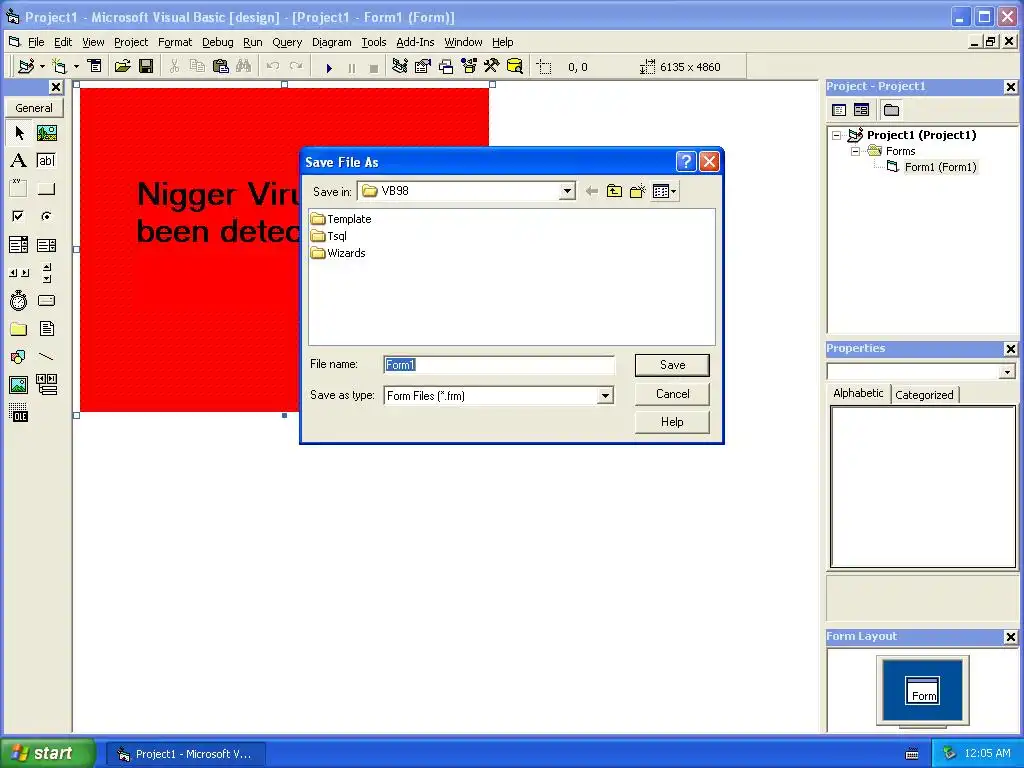Select Form1 (Form1) in project tree

click(x=940, y=167)
